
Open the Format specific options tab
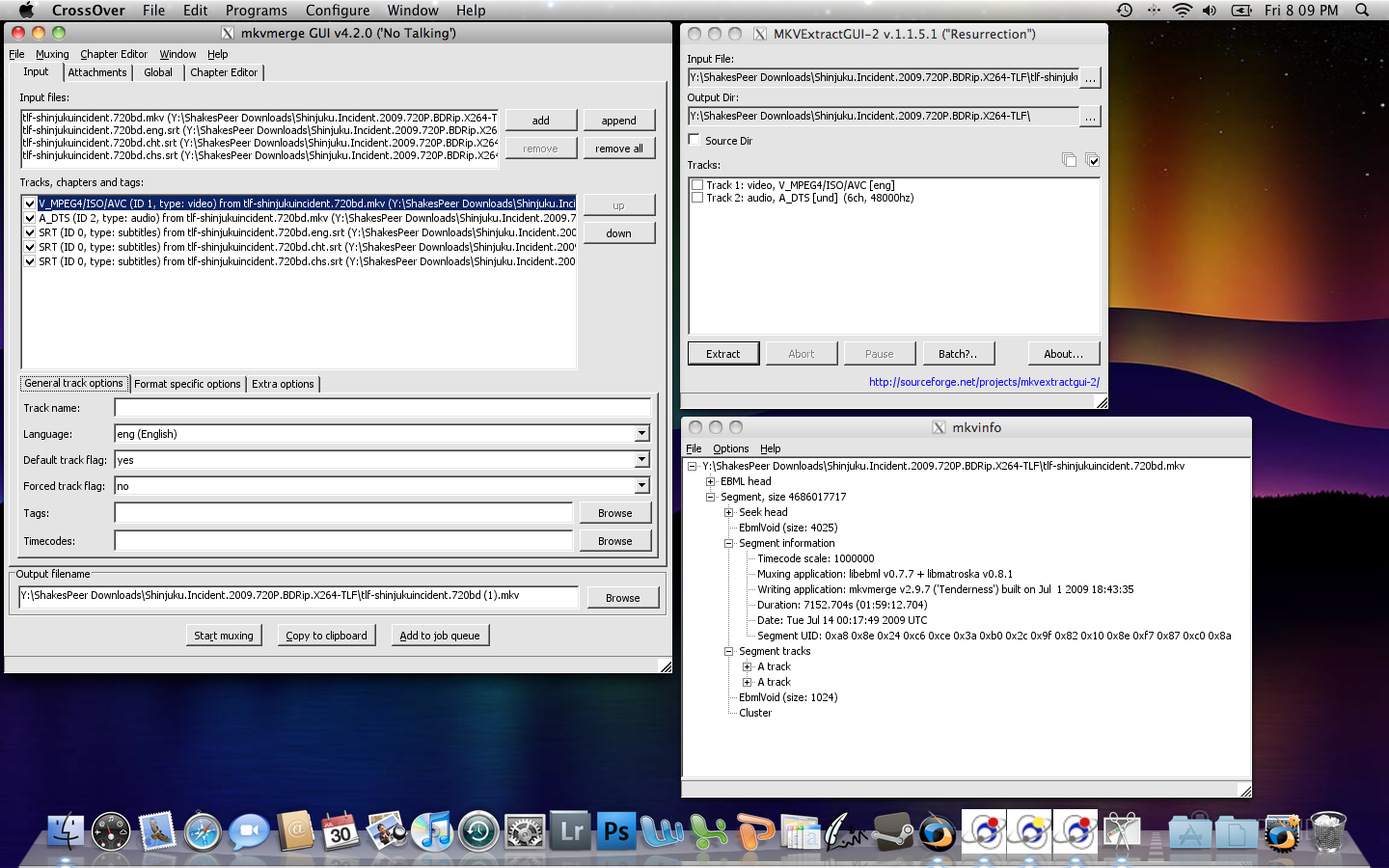pyautogui.click(x=187, y=384)
